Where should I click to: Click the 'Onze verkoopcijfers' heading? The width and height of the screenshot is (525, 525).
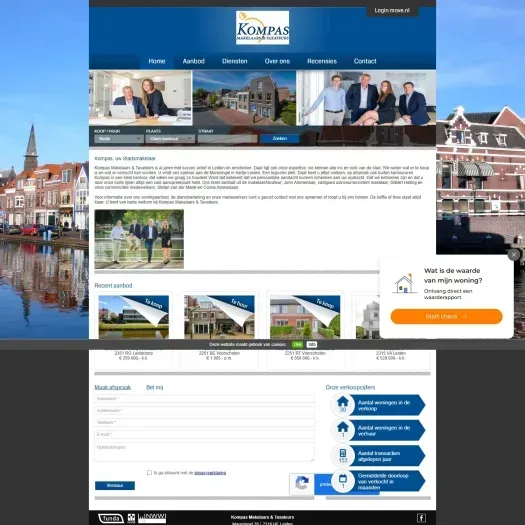[x=350, y=387]
